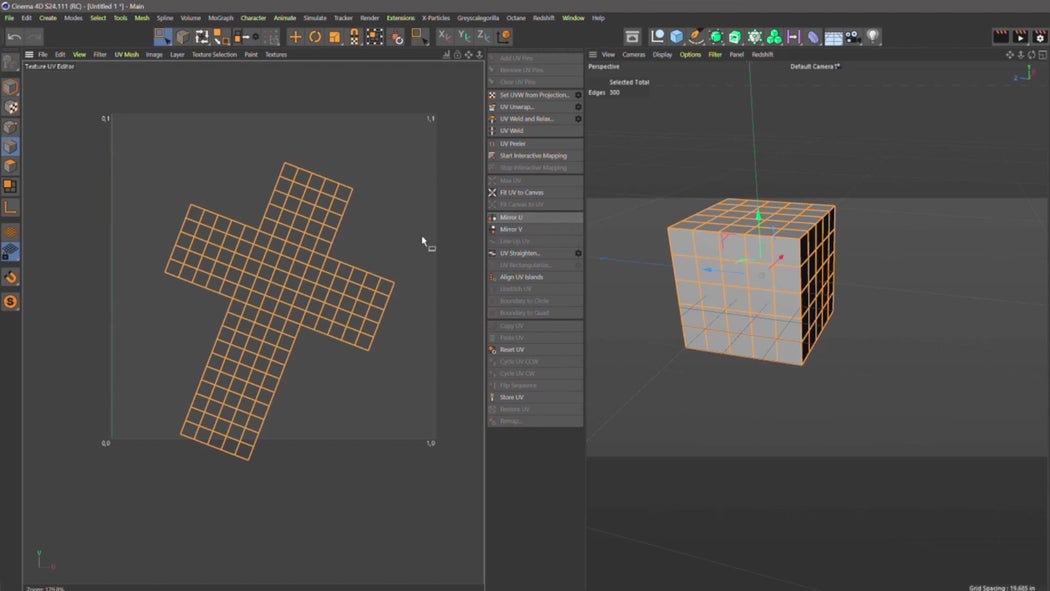
Task: Open the UV Mesh menu
Action: pos(126,54)
